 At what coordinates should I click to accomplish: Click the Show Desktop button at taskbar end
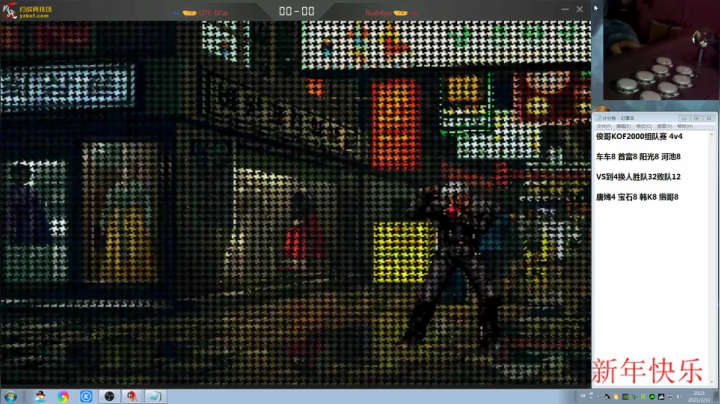click(x=716, y=397)
